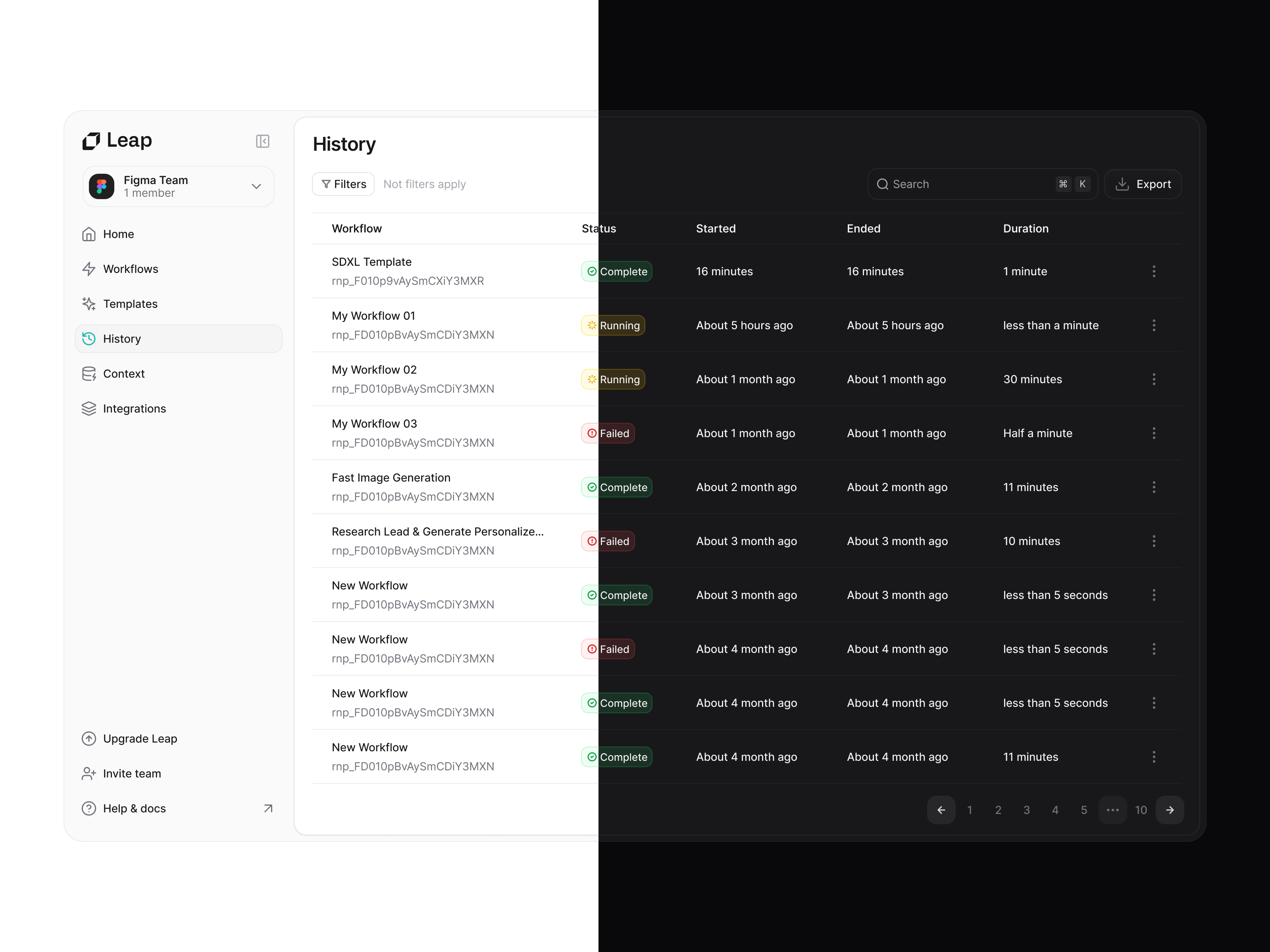Viewport: 1270px width, 952px height.
Task: Click the Complete badge on Fast Image Generation
Action: tap(616, 487)
